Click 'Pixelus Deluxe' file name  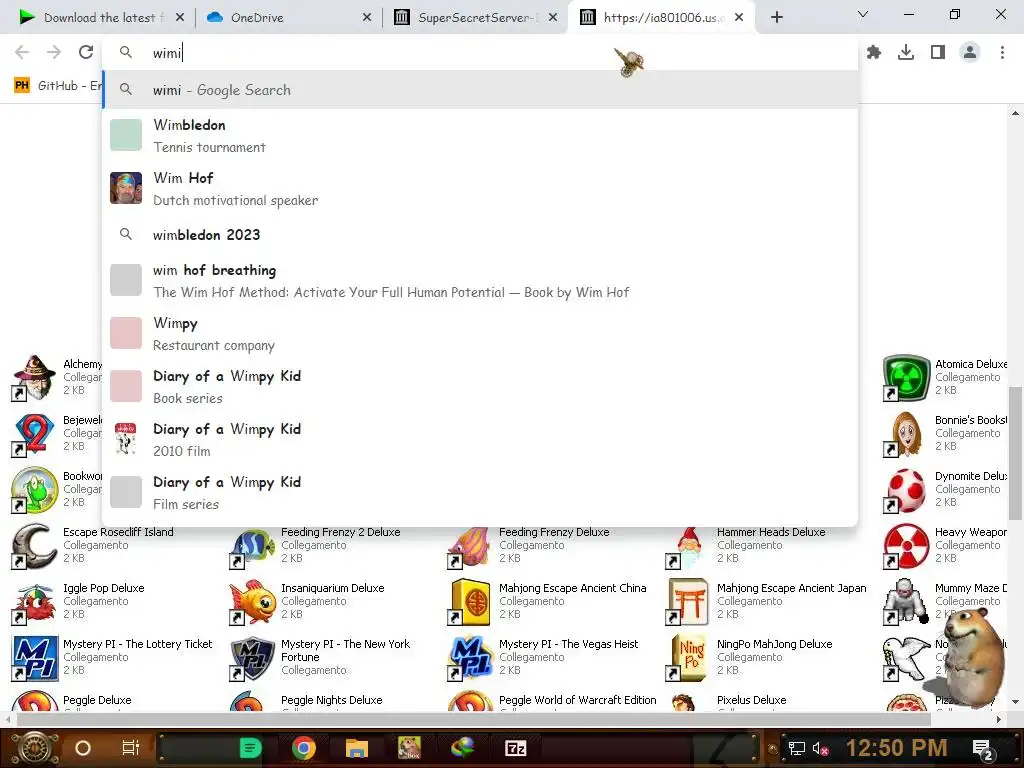(750, 700)
